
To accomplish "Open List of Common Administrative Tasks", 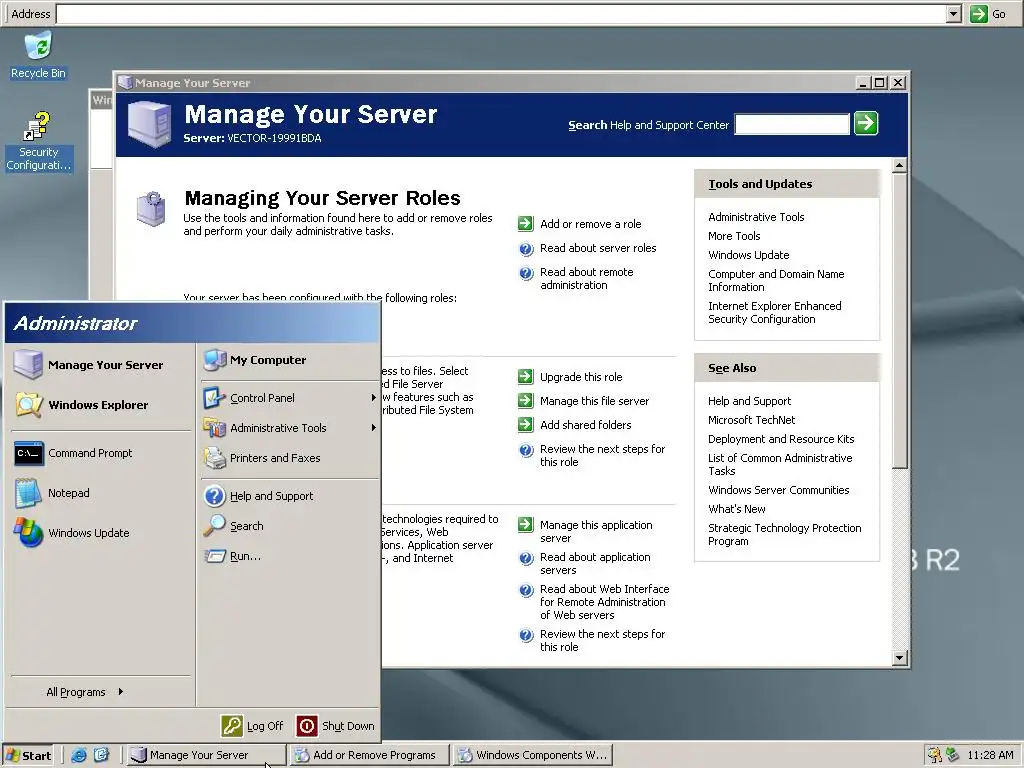I will click(x=780, y=465).
